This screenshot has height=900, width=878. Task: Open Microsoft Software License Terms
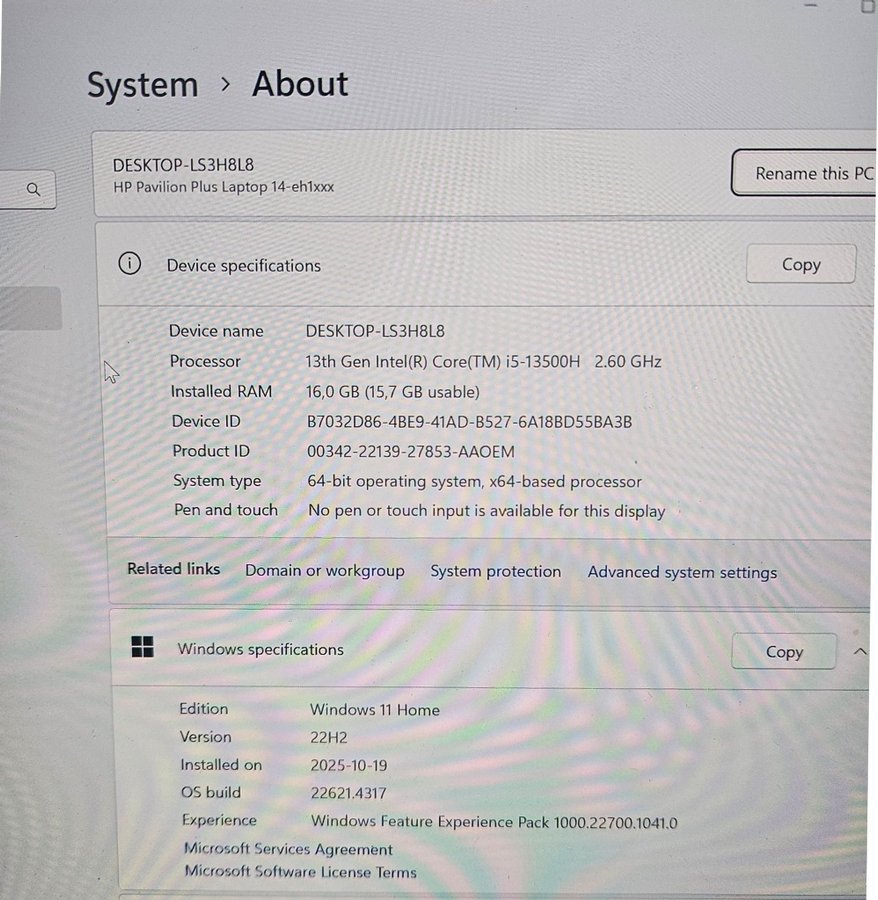[x=300, y=872]
